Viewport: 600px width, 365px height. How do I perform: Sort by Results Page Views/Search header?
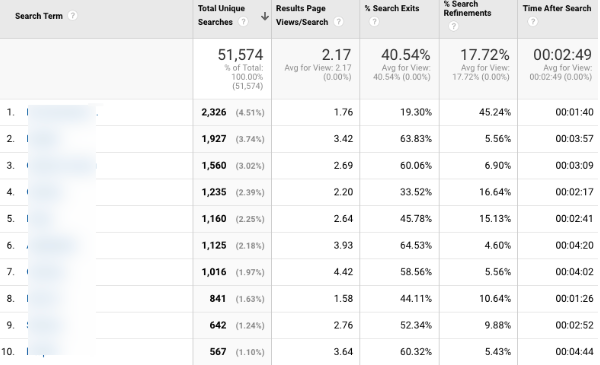coord(302,15)
